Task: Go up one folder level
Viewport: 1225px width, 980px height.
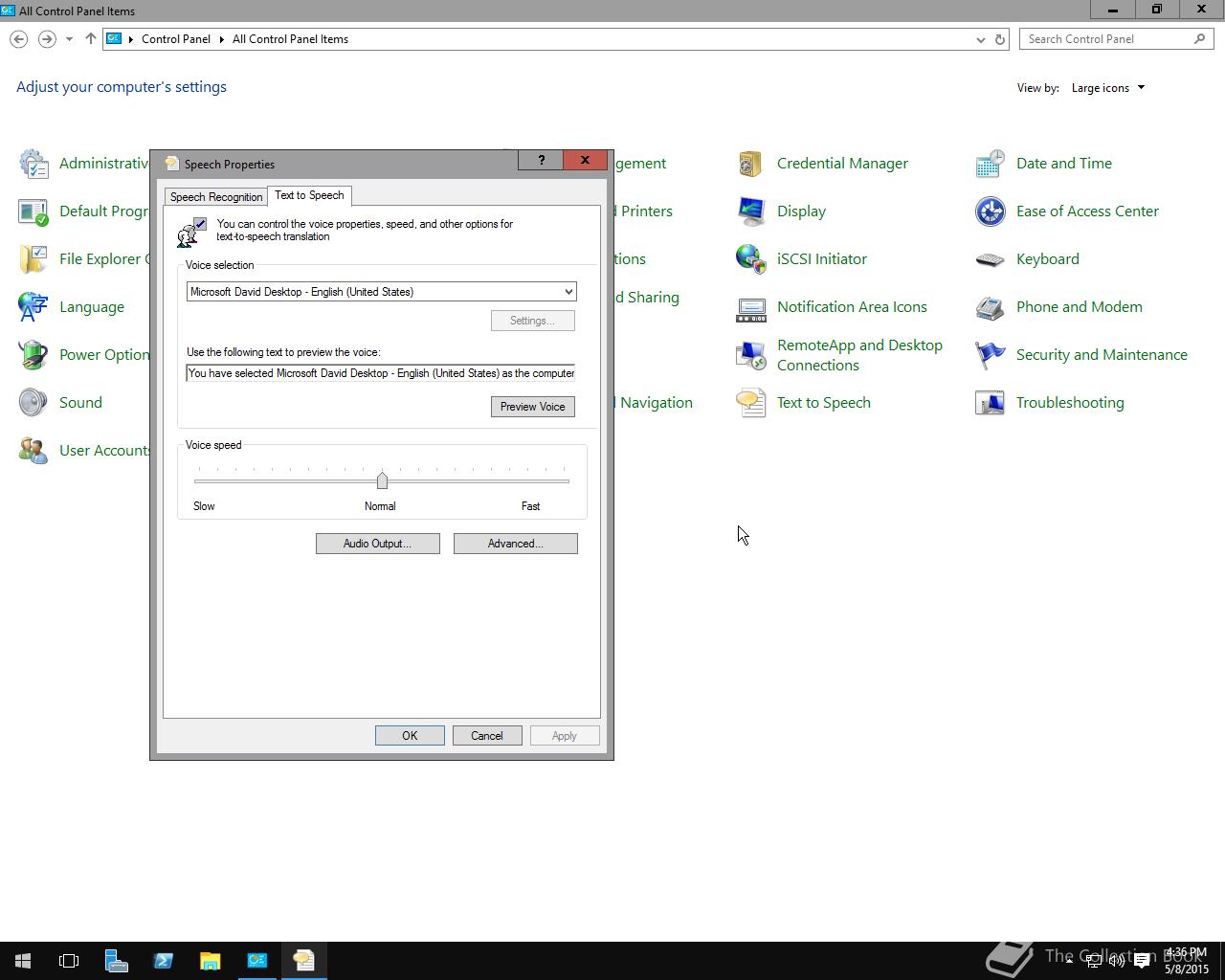Action: (91, 39)
